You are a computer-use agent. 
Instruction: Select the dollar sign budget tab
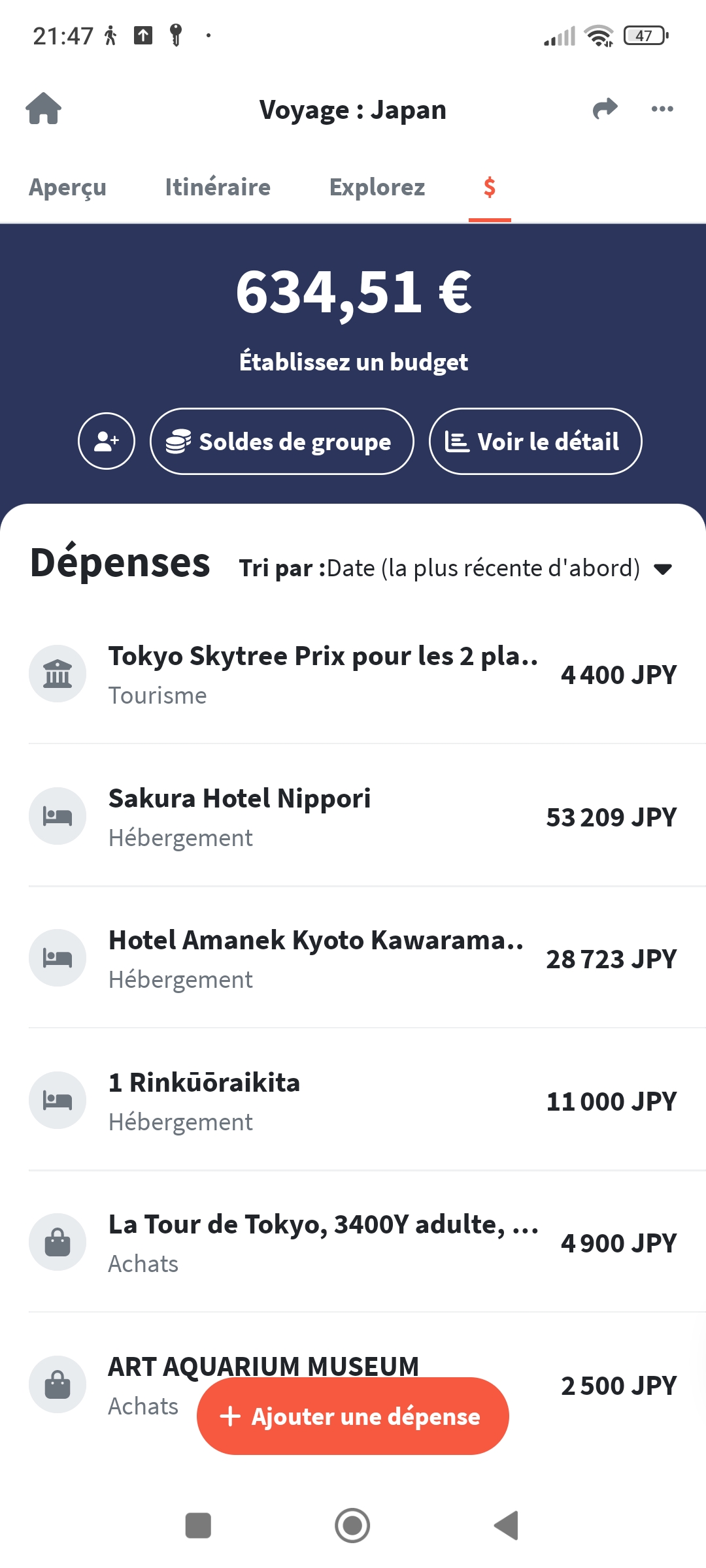click(x=490, y=188)
